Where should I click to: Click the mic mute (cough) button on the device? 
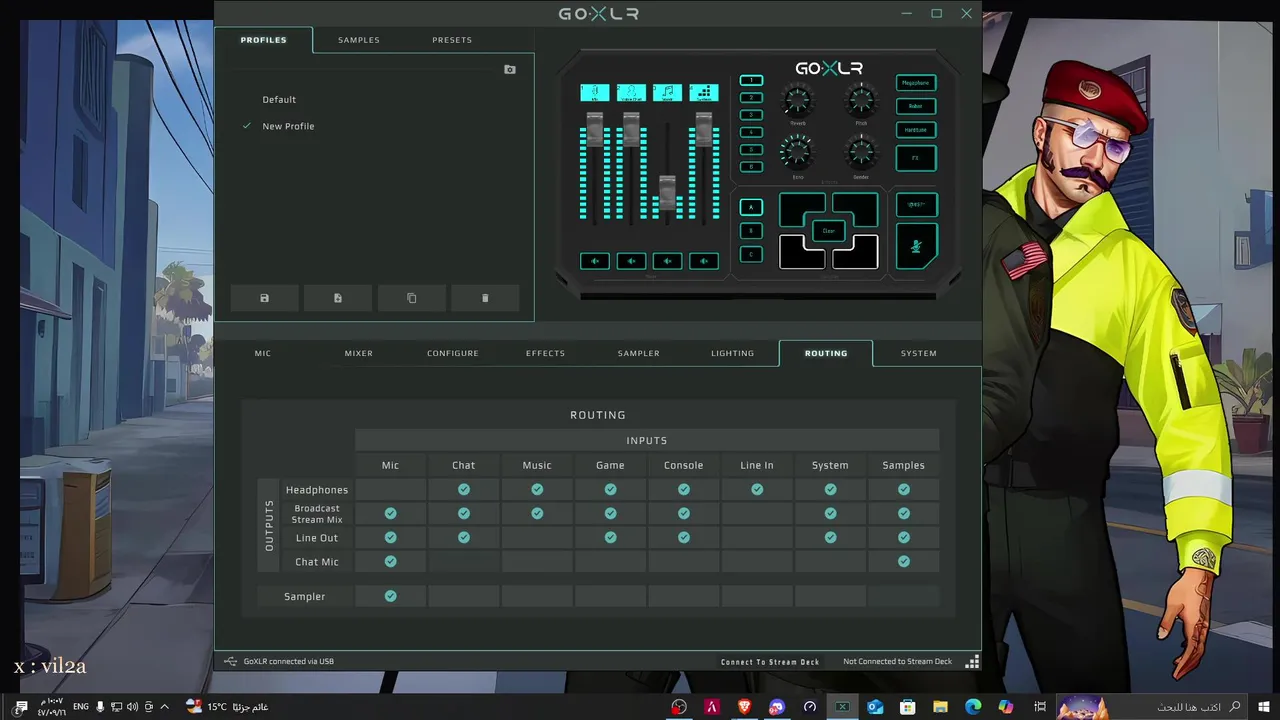pos(916,246)
